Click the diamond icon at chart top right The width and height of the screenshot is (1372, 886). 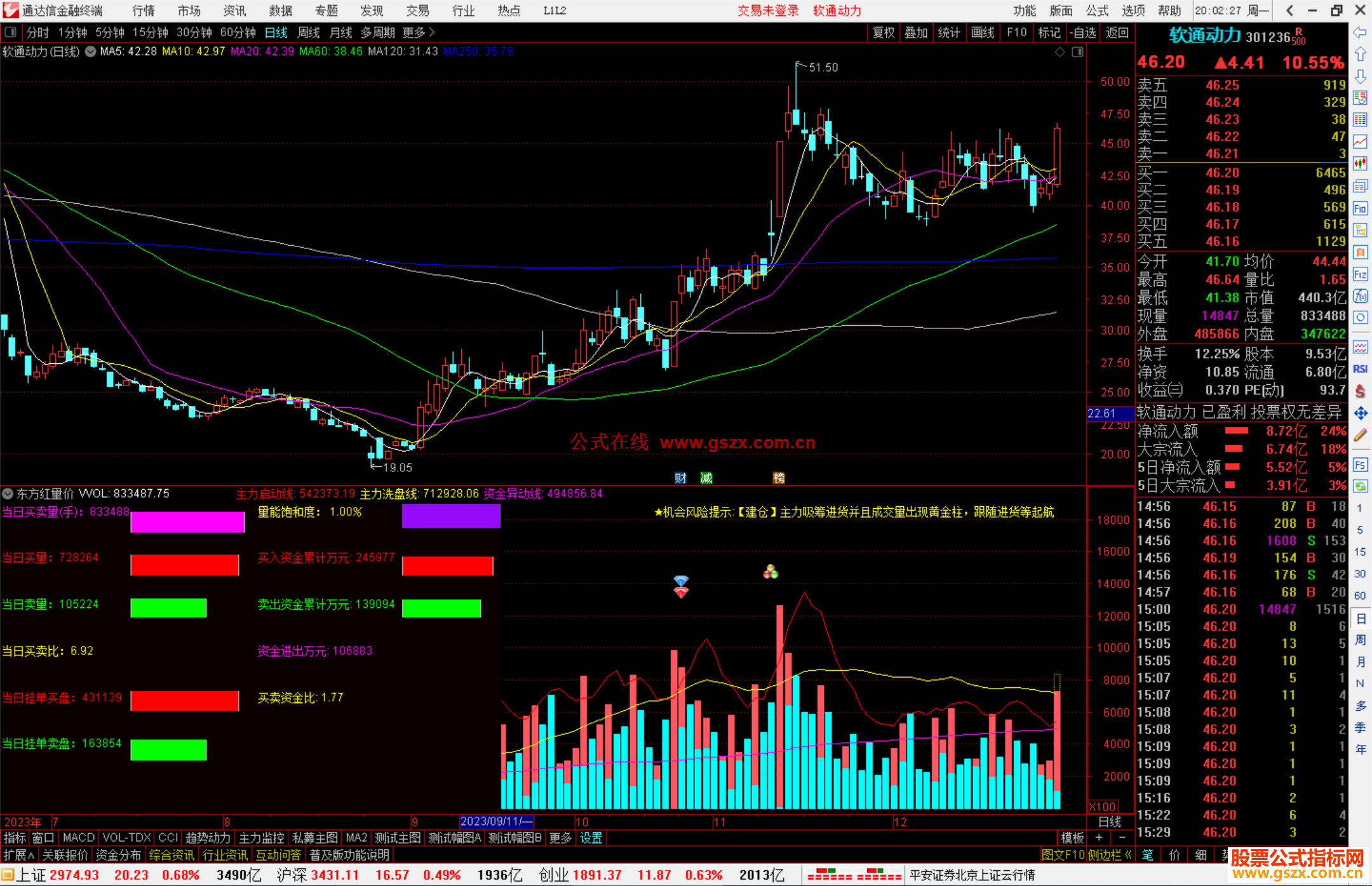pyautogui.click(x=1059, y=52)
